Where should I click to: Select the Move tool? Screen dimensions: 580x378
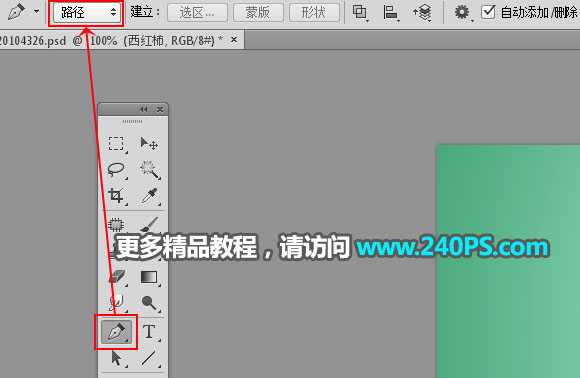point(149,144)
